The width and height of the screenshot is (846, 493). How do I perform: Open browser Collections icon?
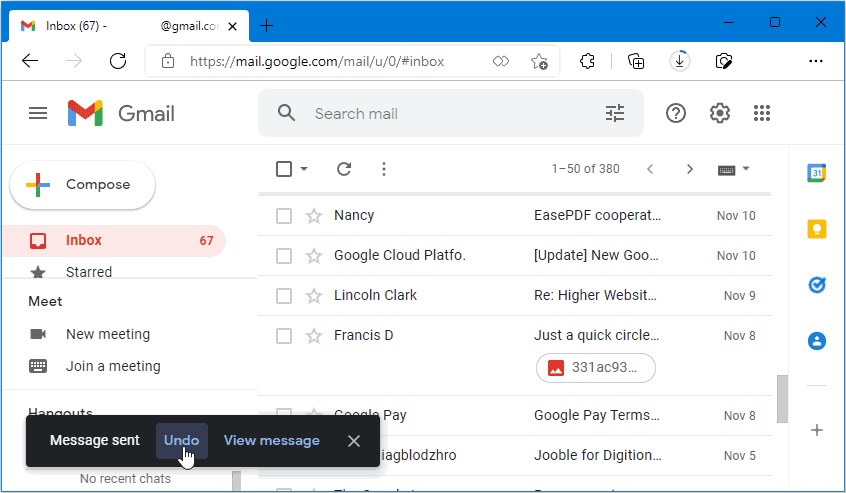coord(636,61)
